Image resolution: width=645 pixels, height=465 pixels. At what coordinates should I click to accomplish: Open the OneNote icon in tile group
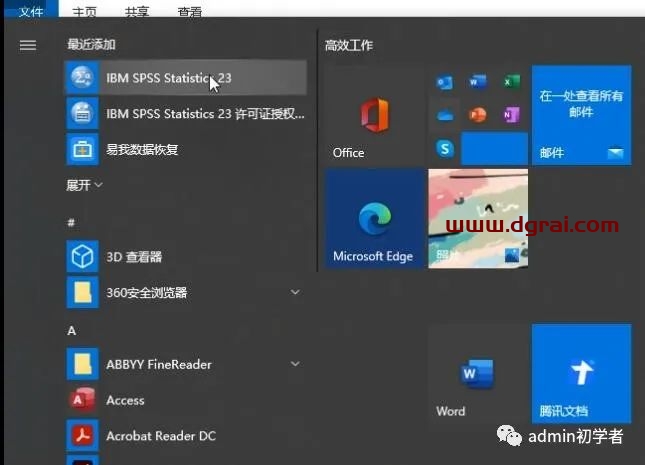[x=511, y=115]
